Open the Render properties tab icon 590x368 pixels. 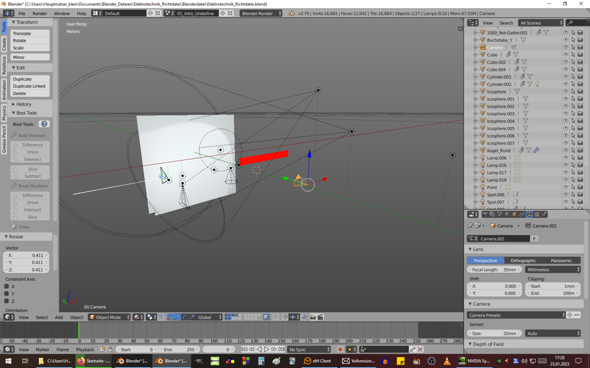(x=485, y=214)
